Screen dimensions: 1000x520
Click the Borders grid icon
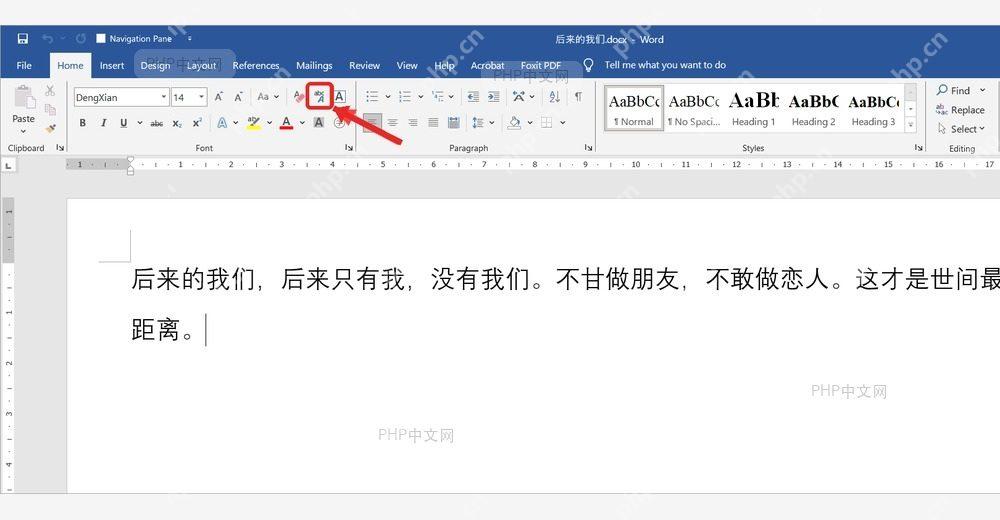pyautogui.click(x=547, y=123)
